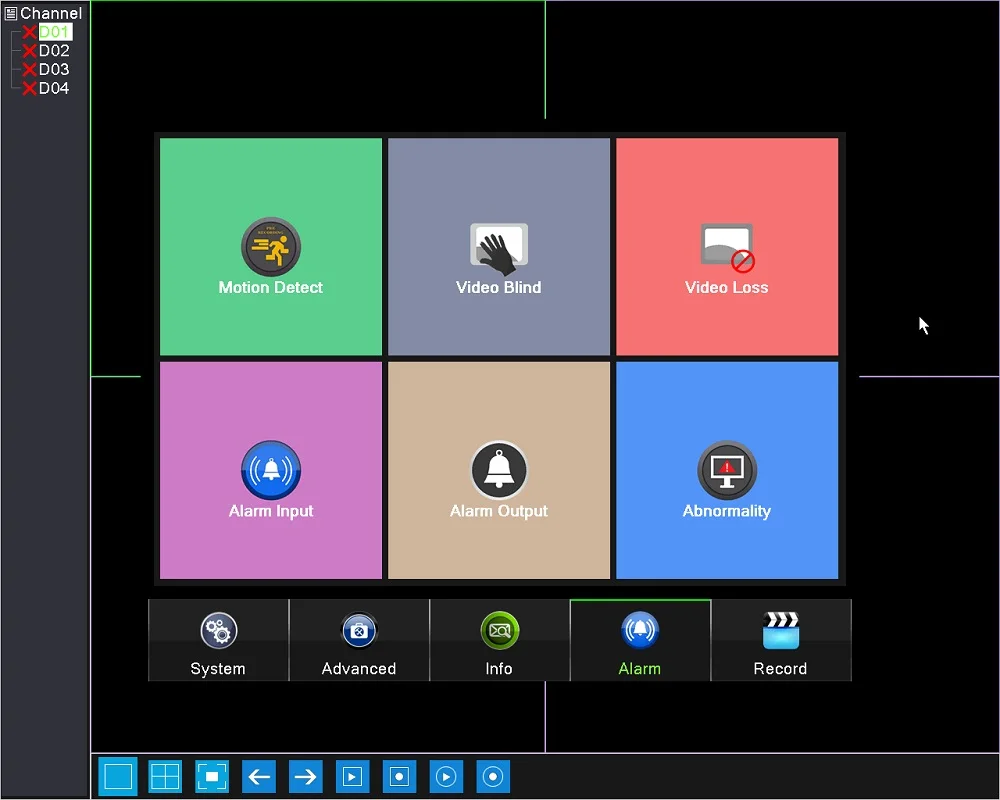The width and height of the screenshot is (1000, 800).
Task: Click the circular play icon
Action: click(446, 776)
